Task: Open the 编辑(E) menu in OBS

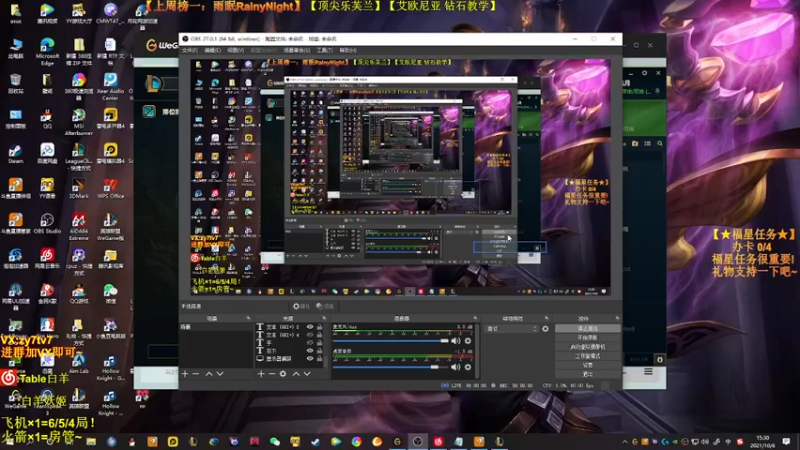Action: (212, 51)
